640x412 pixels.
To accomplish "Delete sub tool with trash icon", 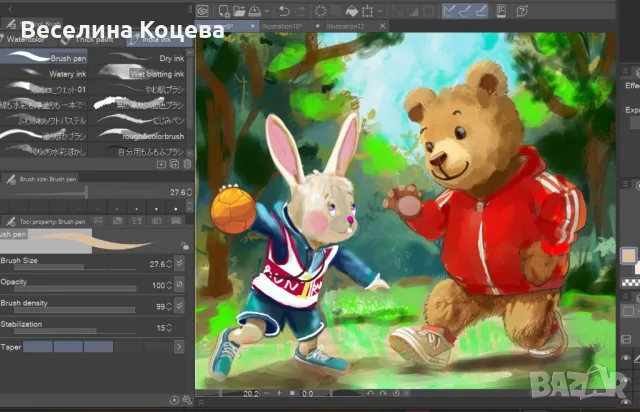I will pos(187,163).
